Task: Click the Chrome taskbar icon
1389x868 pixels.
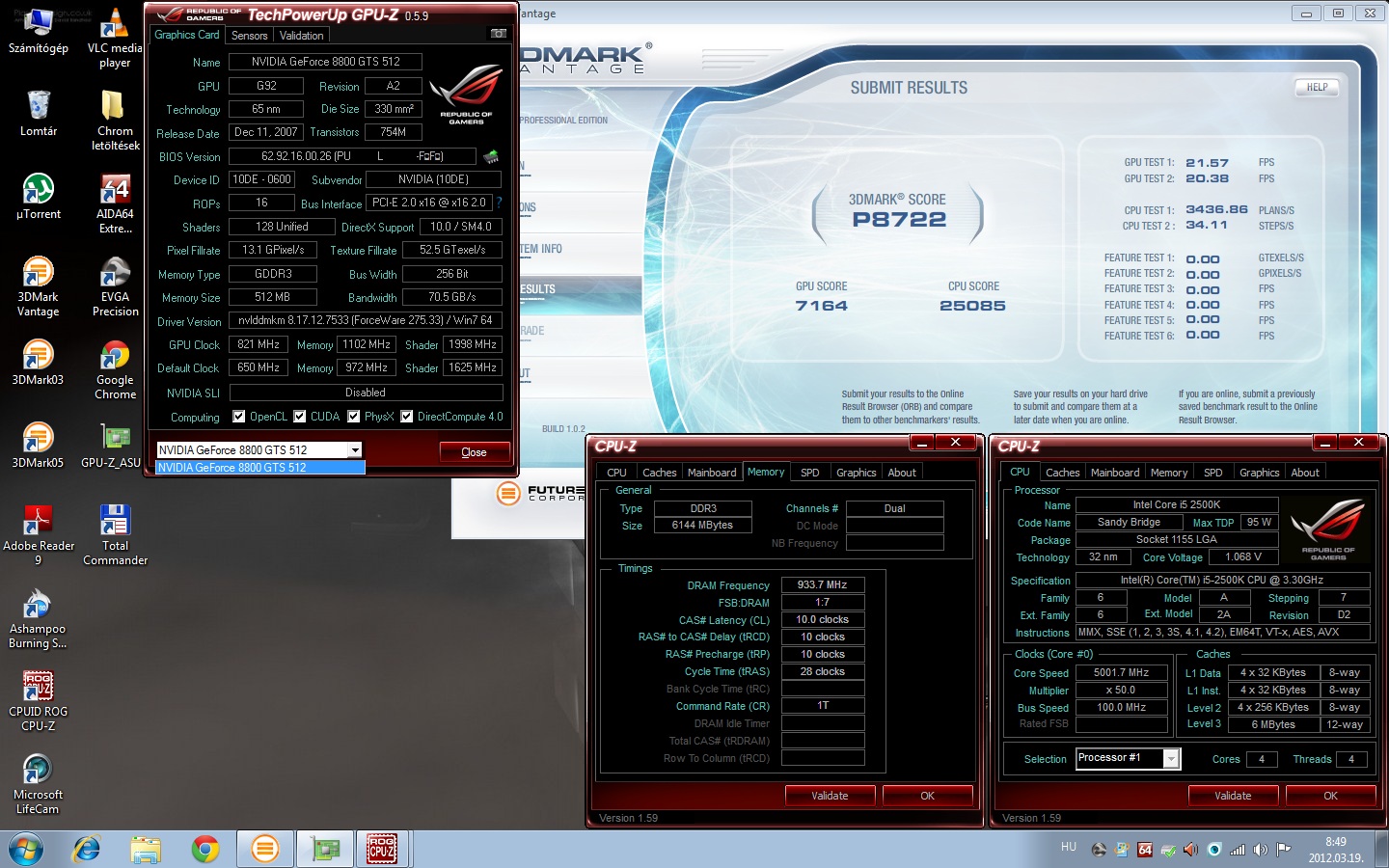Action: point(204,850)
